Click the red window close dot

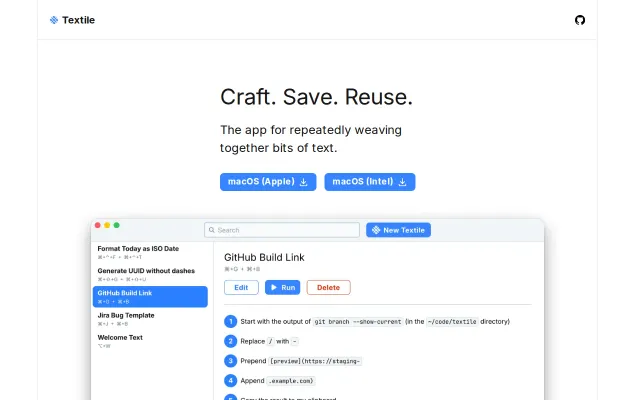point(98,225)
